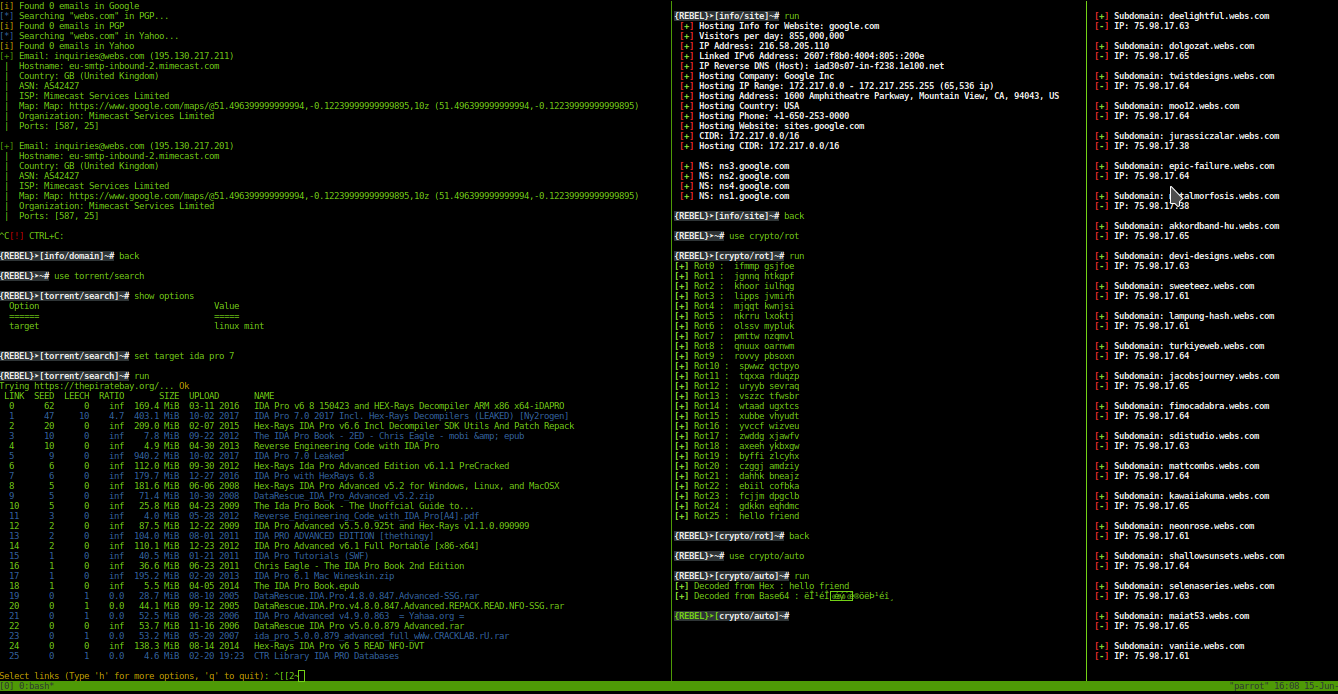Click the 'Decoded from Base64' output line
Image resolution: width=1338 pixels, height=694 pixels.
[x=785, y=596]
